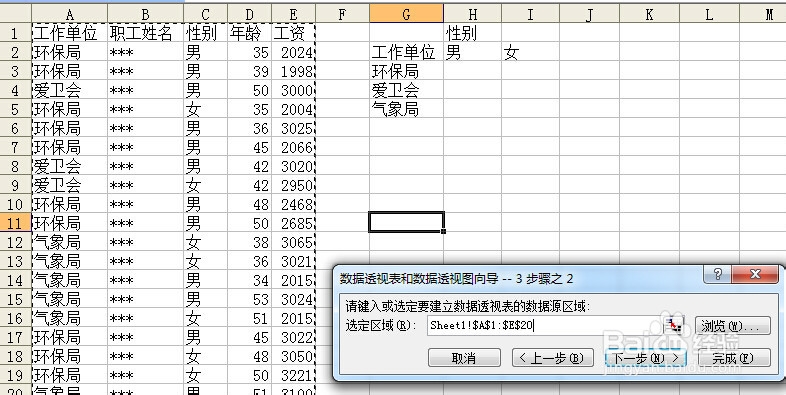Click the 工资 header cell

pos(293,33)
